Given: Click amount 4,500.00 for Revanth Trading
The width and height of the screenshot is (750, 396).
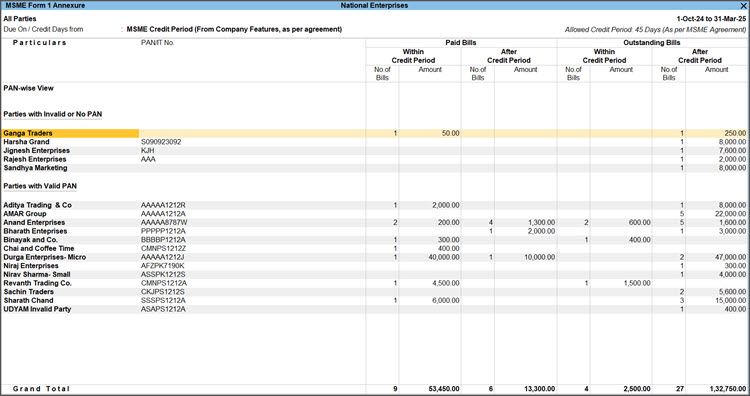Looking at the screenshot, I should pos(446,283).
